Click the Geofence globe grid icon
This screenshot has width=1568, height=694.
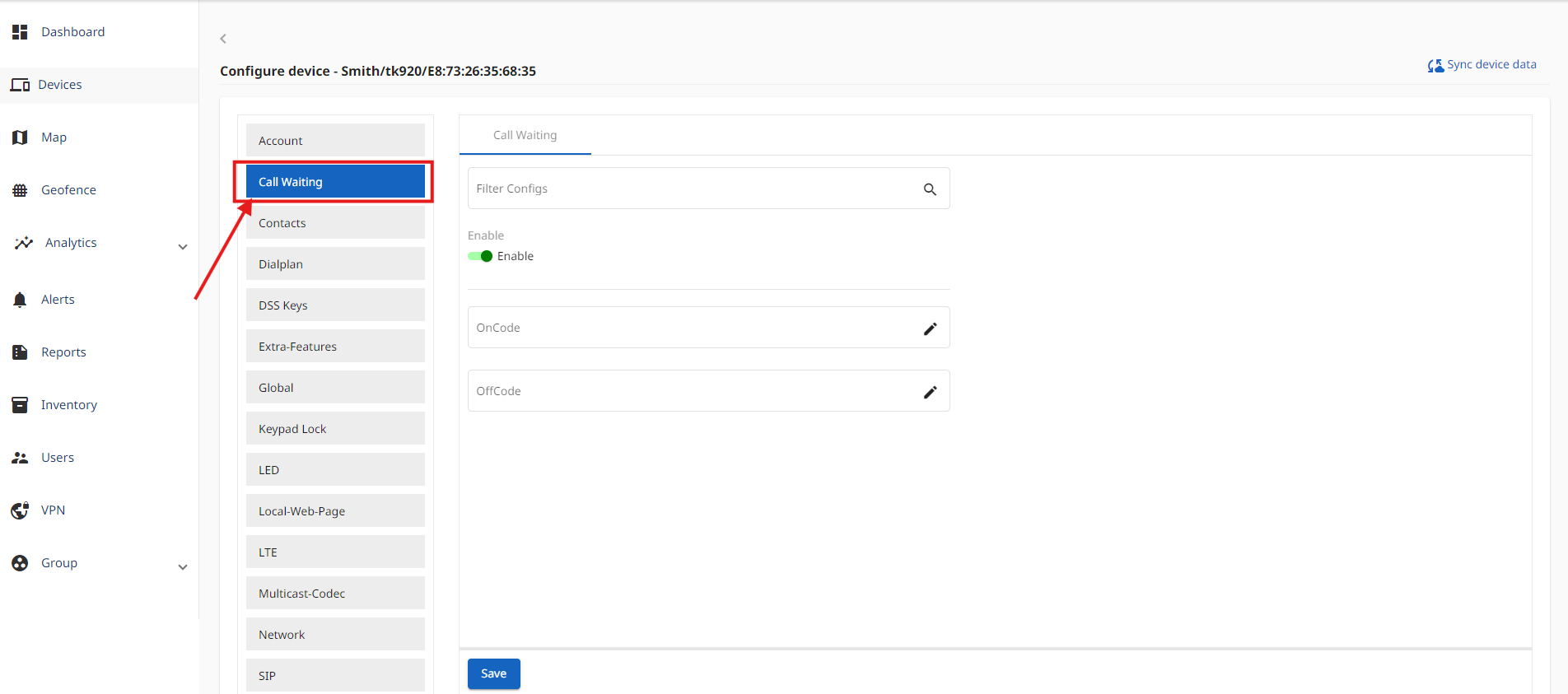click(x=20, y=190)
